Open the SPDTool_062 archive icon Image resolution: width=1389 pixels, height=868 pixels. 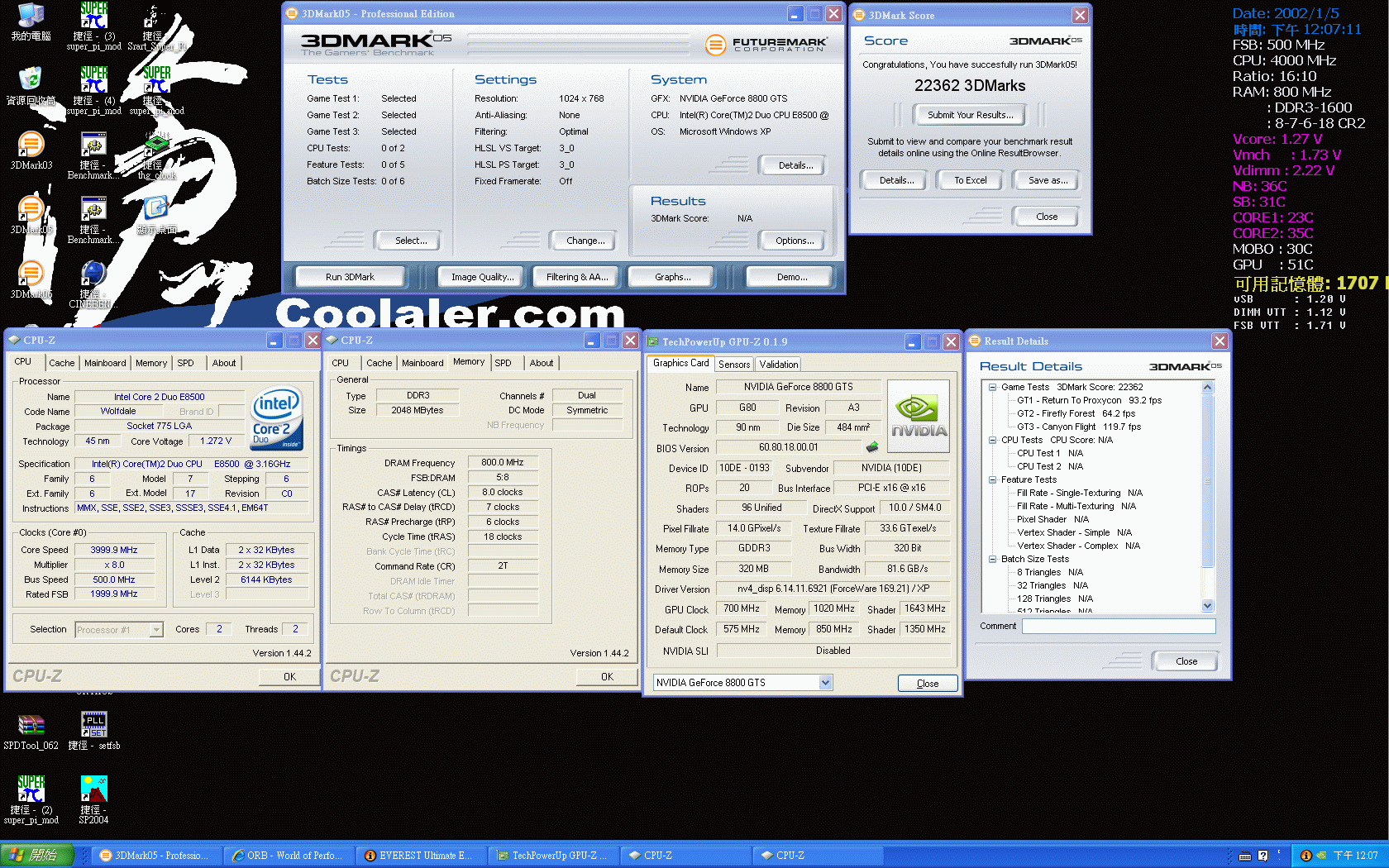31,732
